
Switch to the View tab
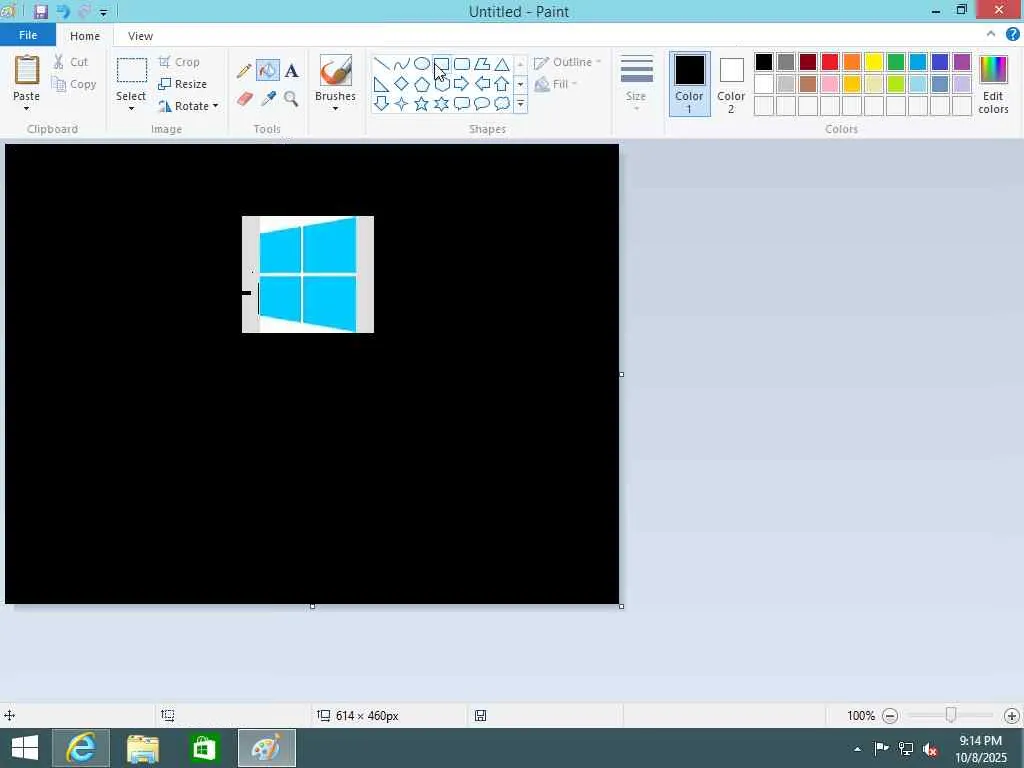pyautogui.click(x=140, y=36)
